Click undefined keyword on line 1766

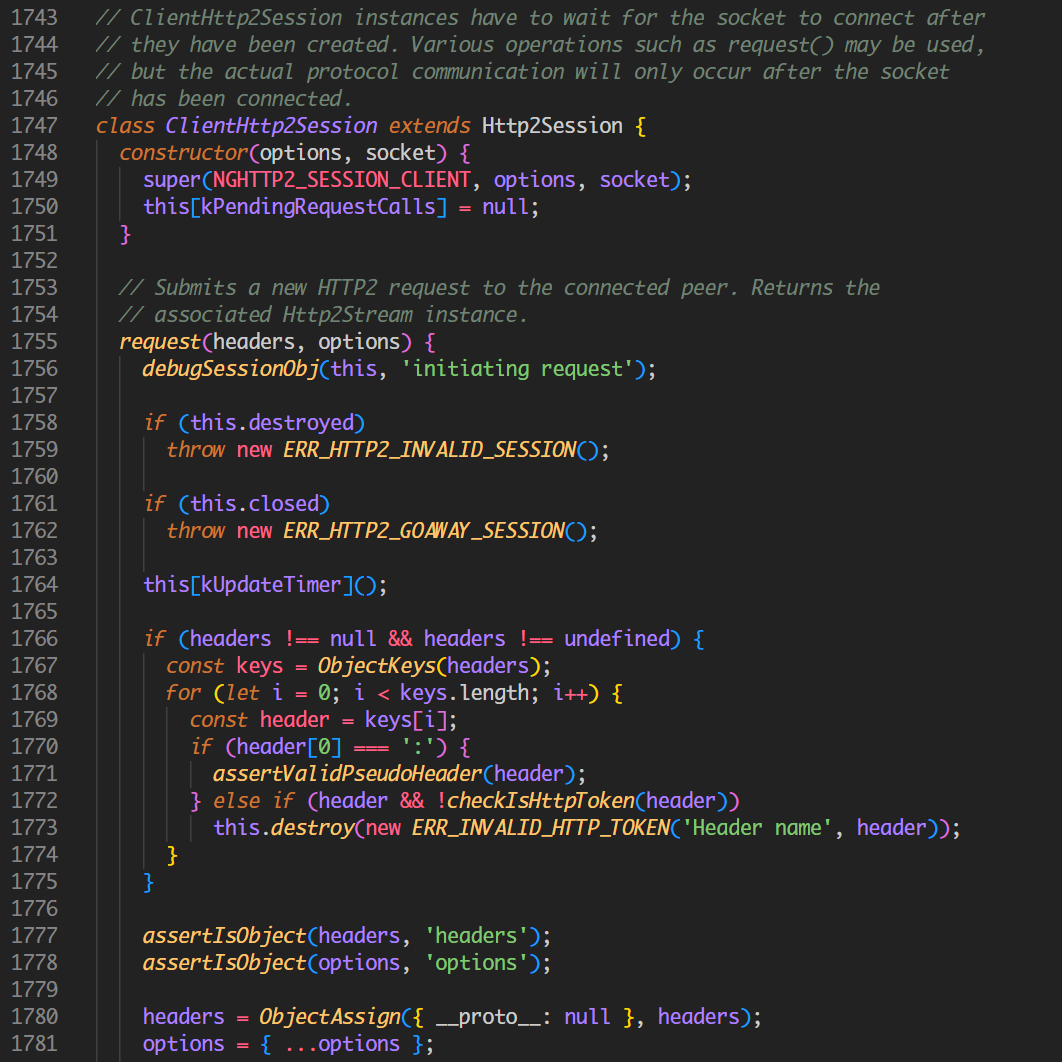pyautogui.click(x=616, y=639)
